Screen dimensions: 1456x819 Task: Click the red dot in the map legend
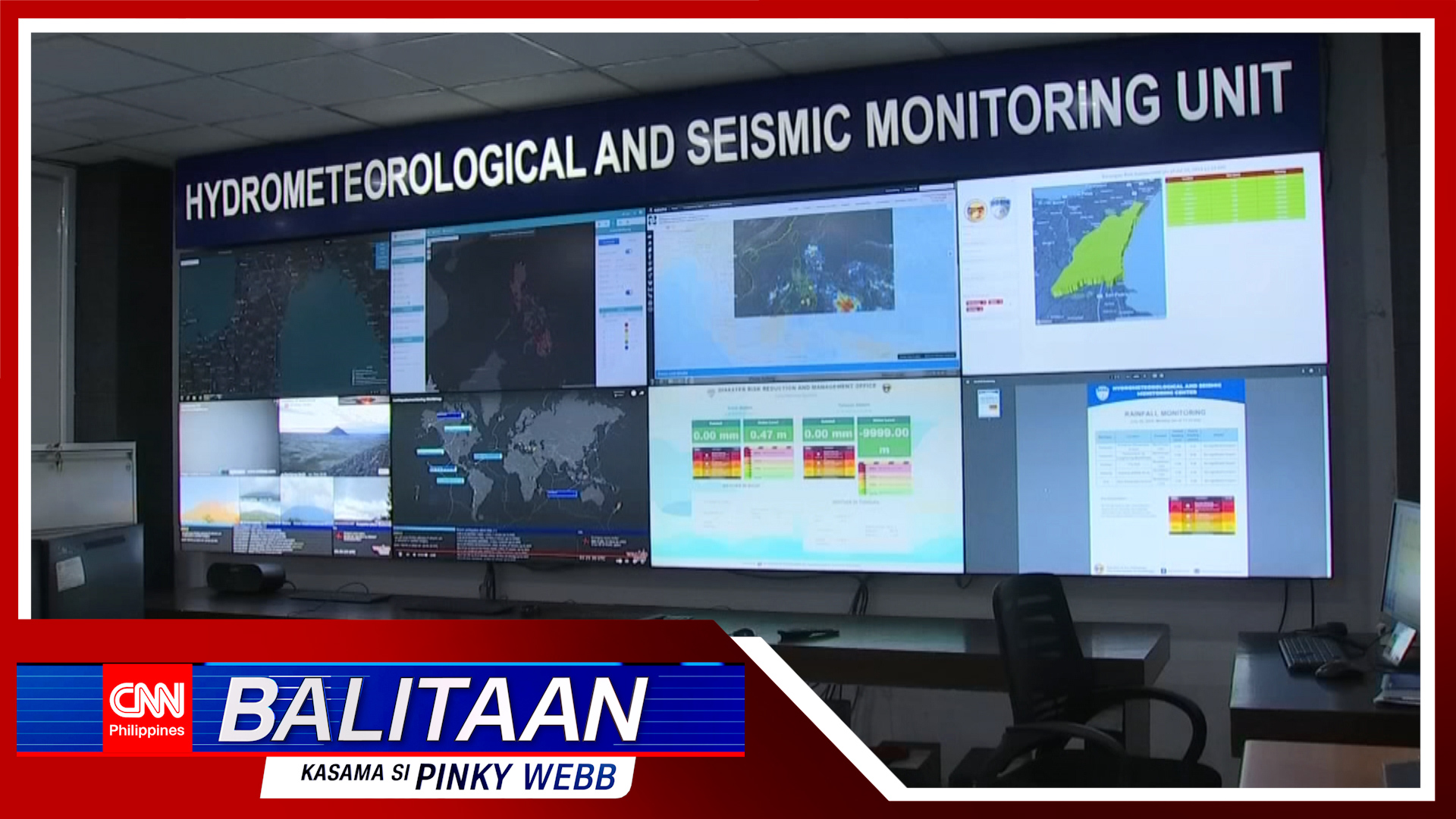point(626,326)
